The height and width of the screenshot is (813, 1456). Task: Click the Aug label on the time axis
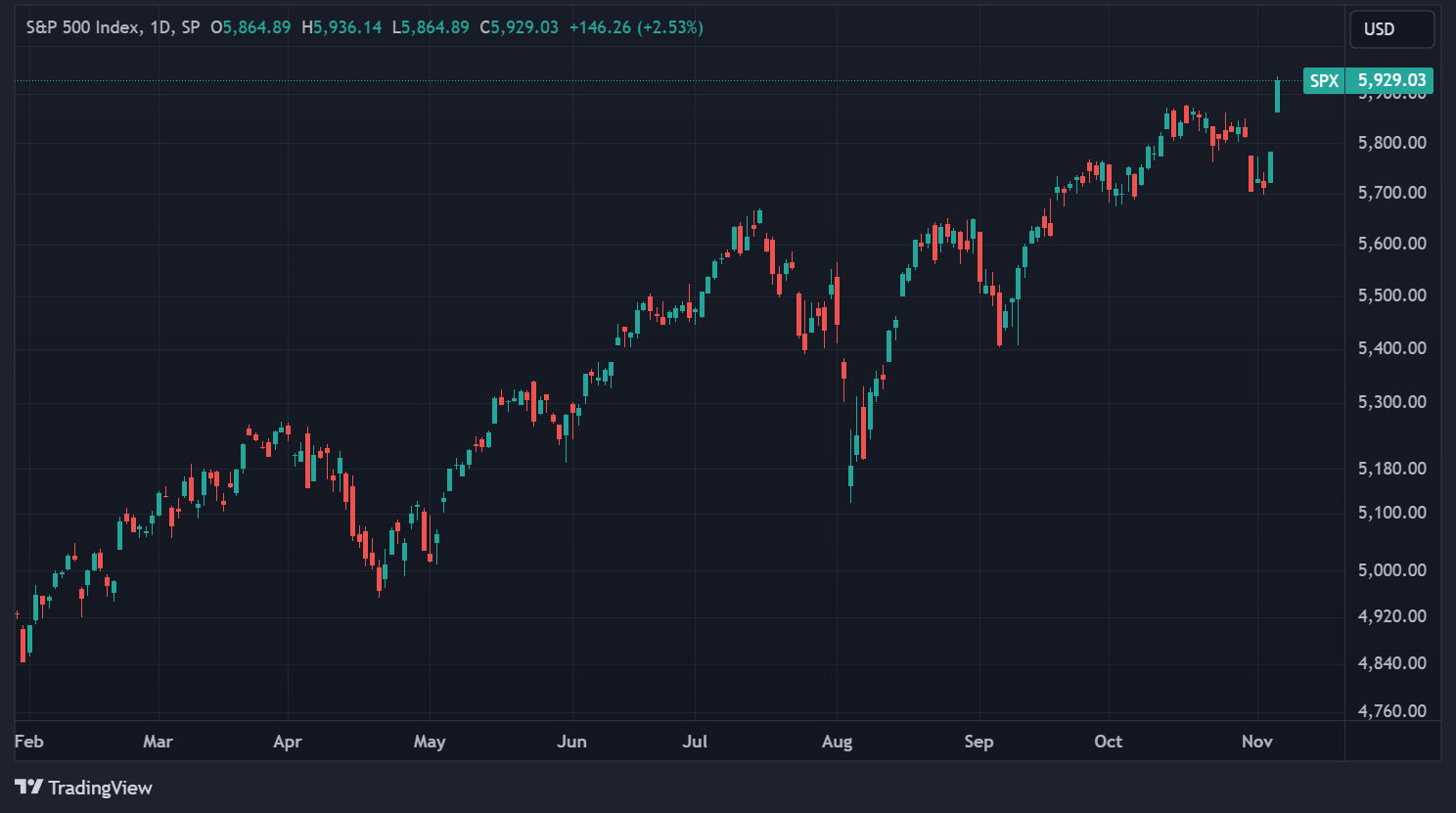(838, 742)
